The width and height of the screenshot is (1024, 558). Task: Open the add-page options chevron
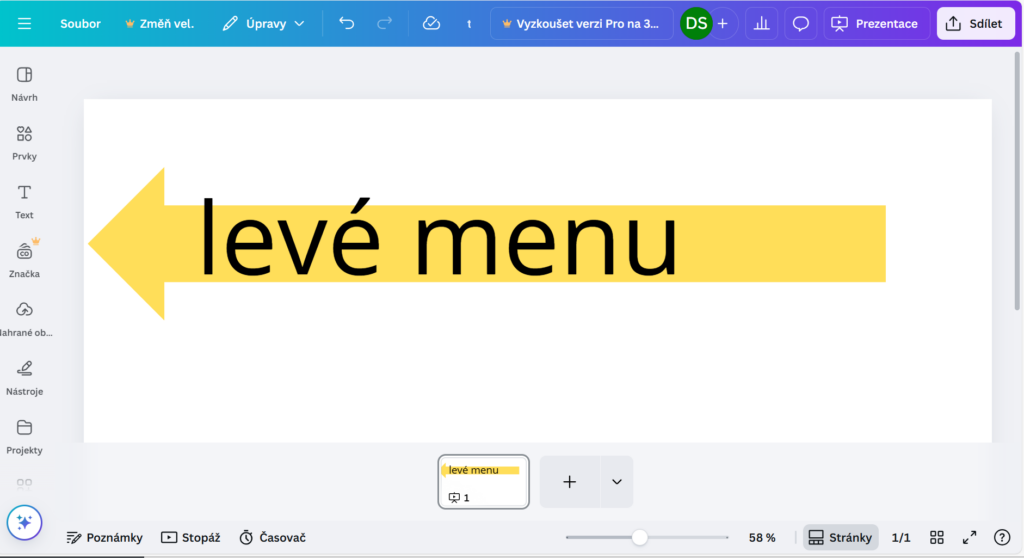click(x=616, y=482)
